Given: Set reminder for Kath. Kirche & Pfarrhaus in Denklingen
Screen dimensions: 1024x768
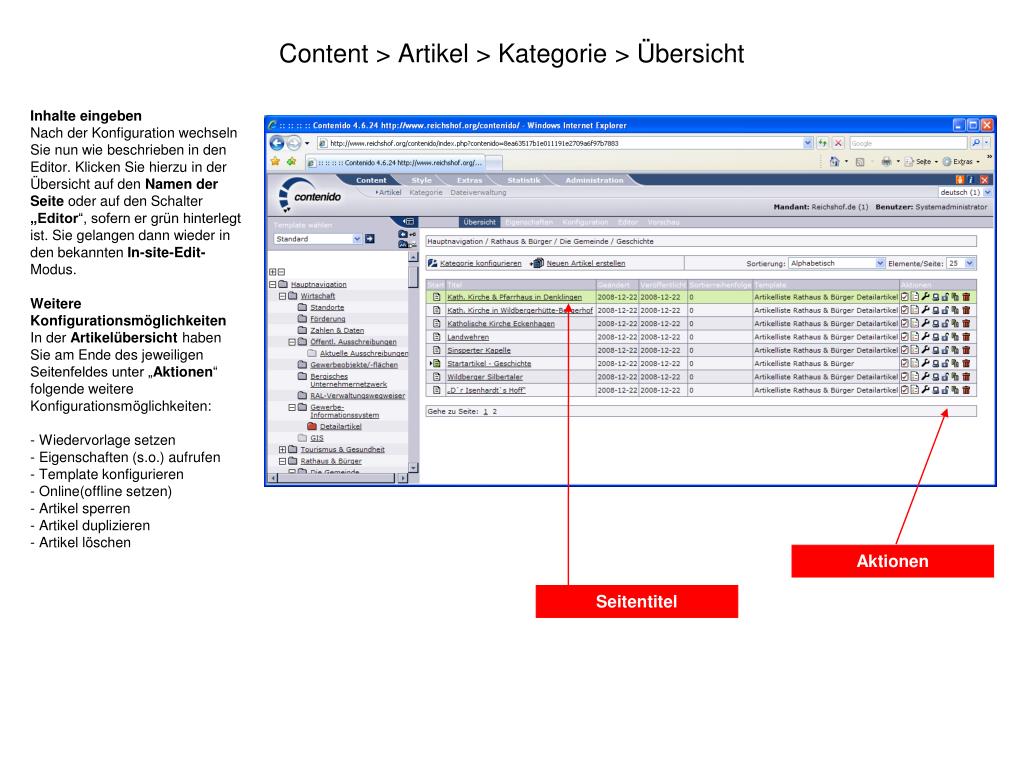Looking at the screenshot, I should (904, 297).
